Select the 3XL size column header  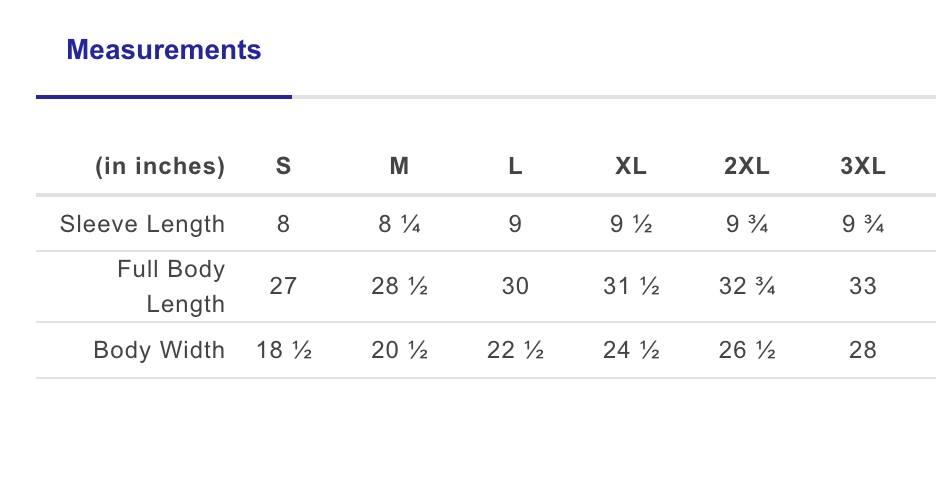[x=863, y=167]
